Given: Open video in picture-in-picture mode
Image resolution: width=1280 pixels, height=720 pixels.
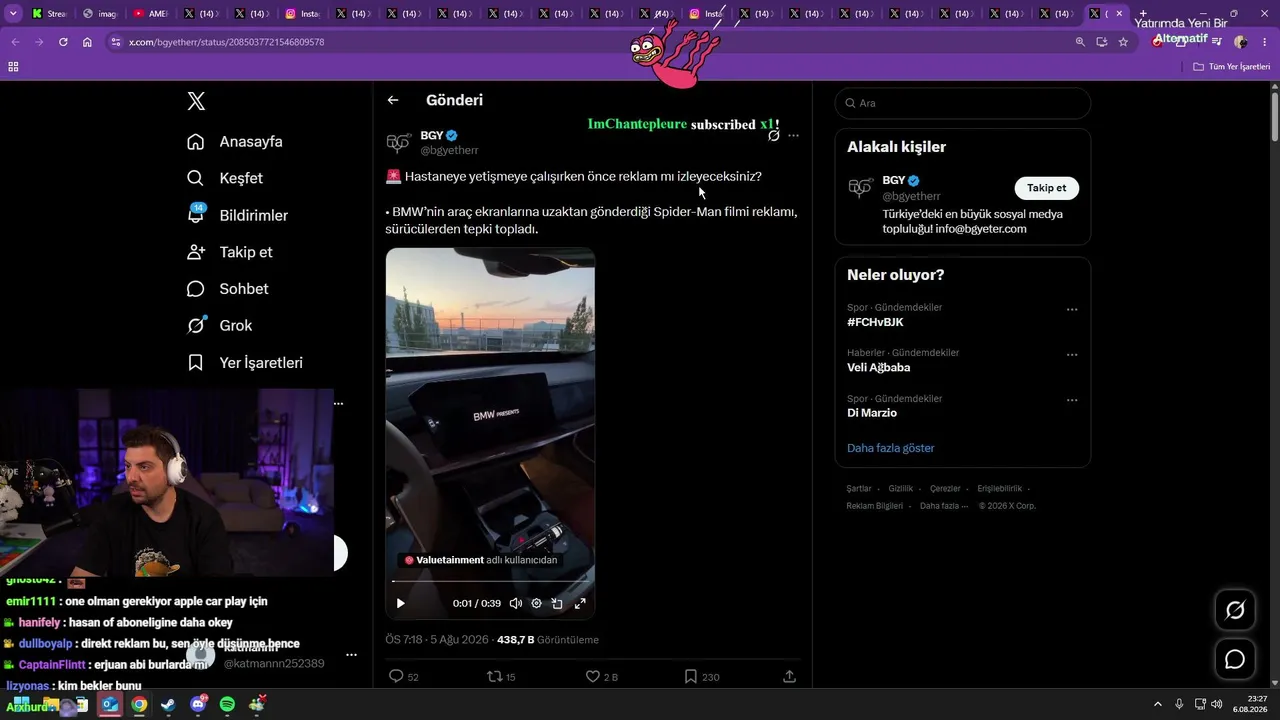Looking at the screenshot, I should pyautogui.click(x=557, y=603).
